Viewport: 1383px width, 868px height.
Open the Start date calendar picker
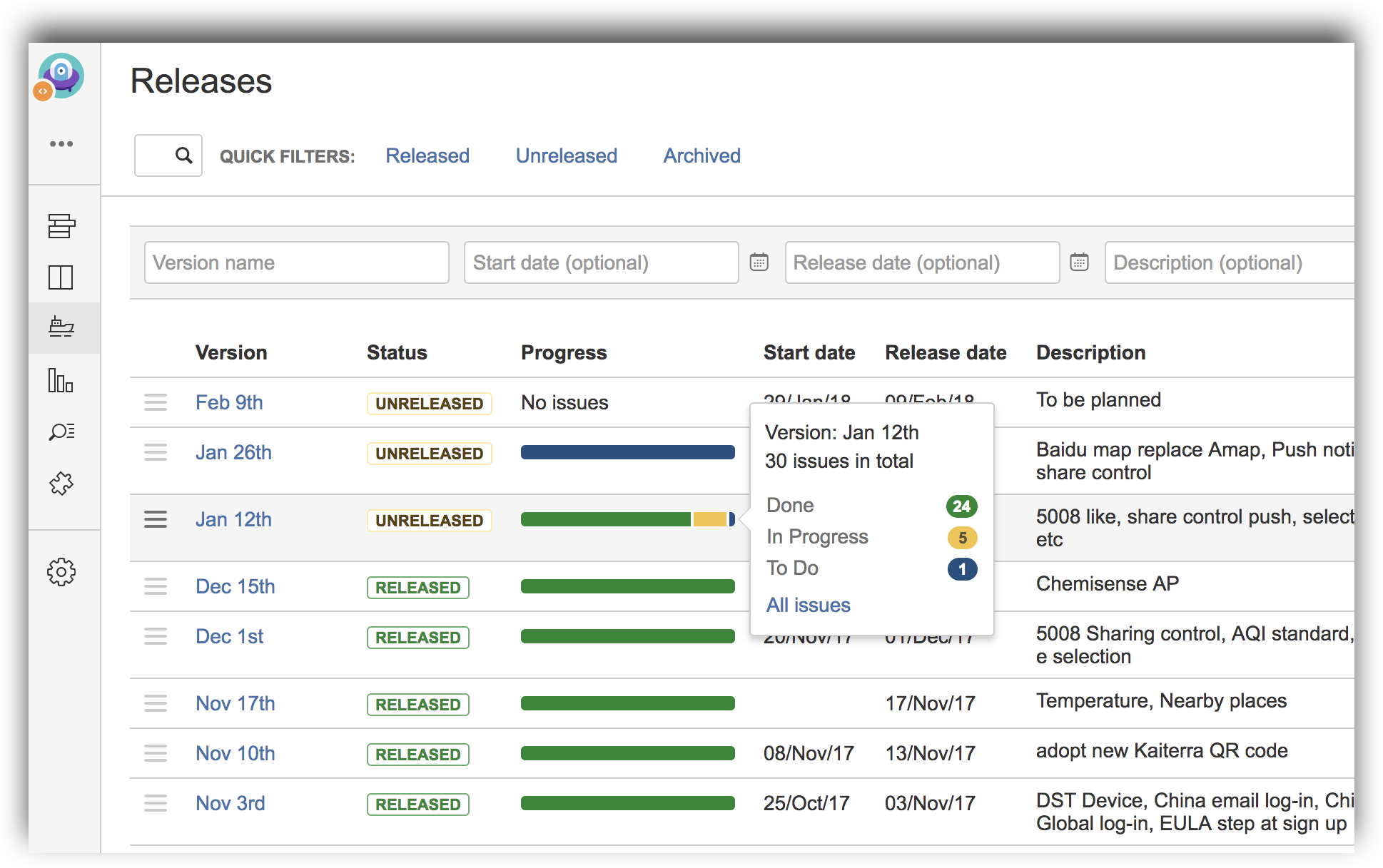tap(759, 262)
